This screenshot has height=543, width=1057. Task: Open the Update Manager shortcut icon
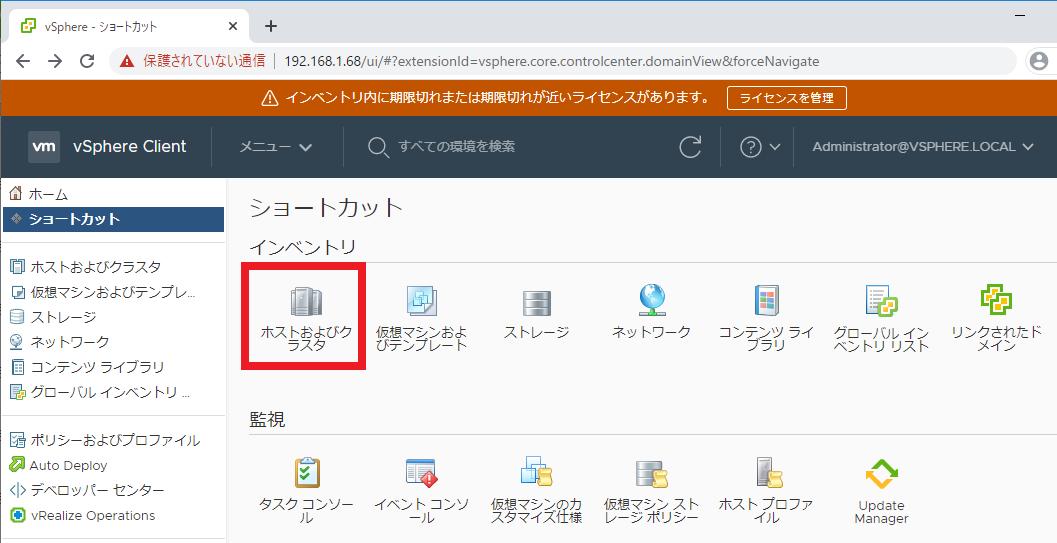882,474
